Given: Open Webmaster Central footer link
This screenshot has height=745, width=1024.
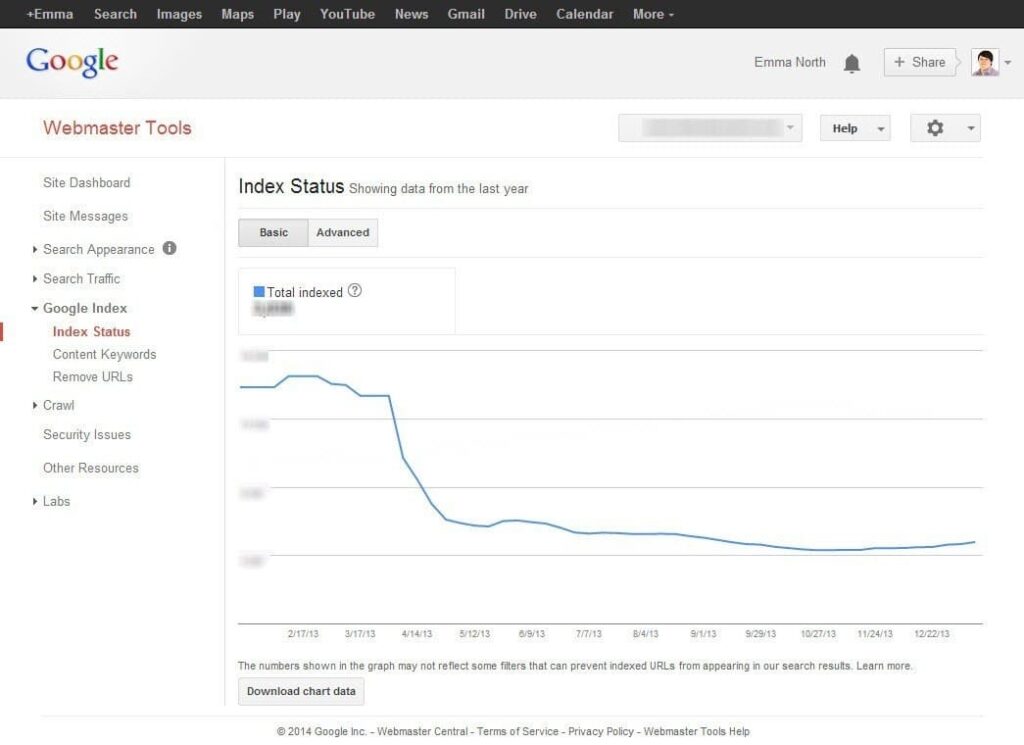Looking at the screenshot, I should click(423, 732).
